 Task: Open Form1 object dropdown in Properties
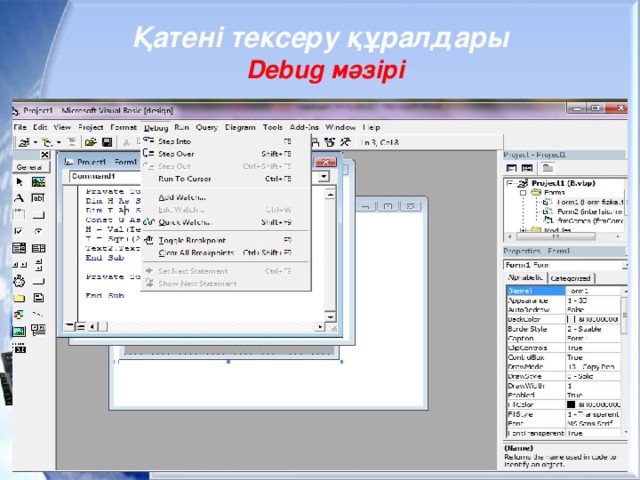624,265
